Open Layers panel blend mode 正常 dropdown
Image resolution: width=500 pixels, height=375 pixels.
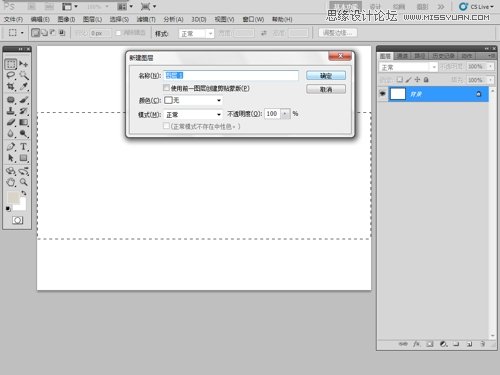(408, 67)
